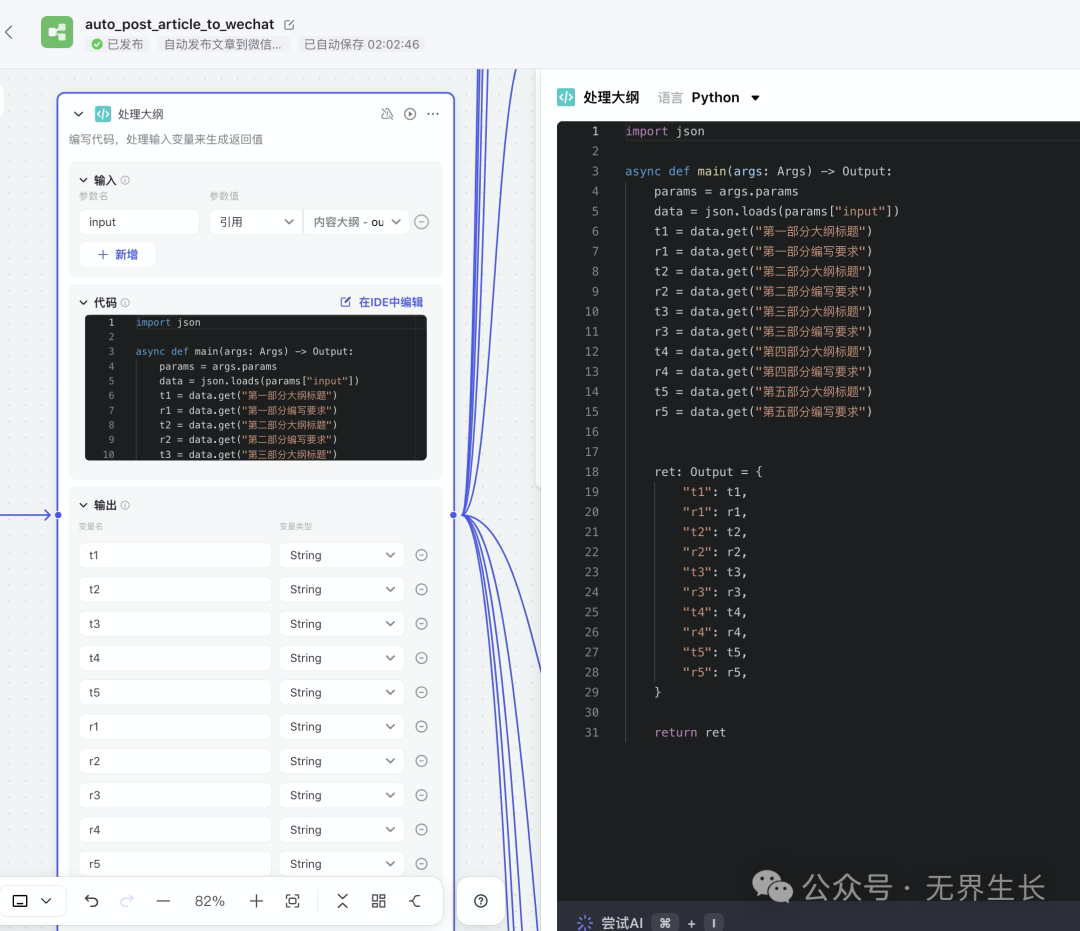Remove the input parameter row

point(422,222)
